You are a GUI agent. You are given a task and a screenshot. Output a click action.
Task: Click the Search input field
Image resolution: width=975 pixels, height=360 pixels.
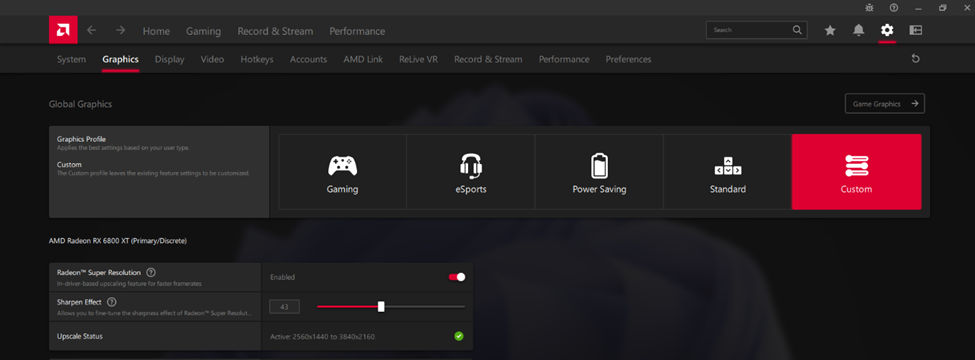tap(757, 30)
